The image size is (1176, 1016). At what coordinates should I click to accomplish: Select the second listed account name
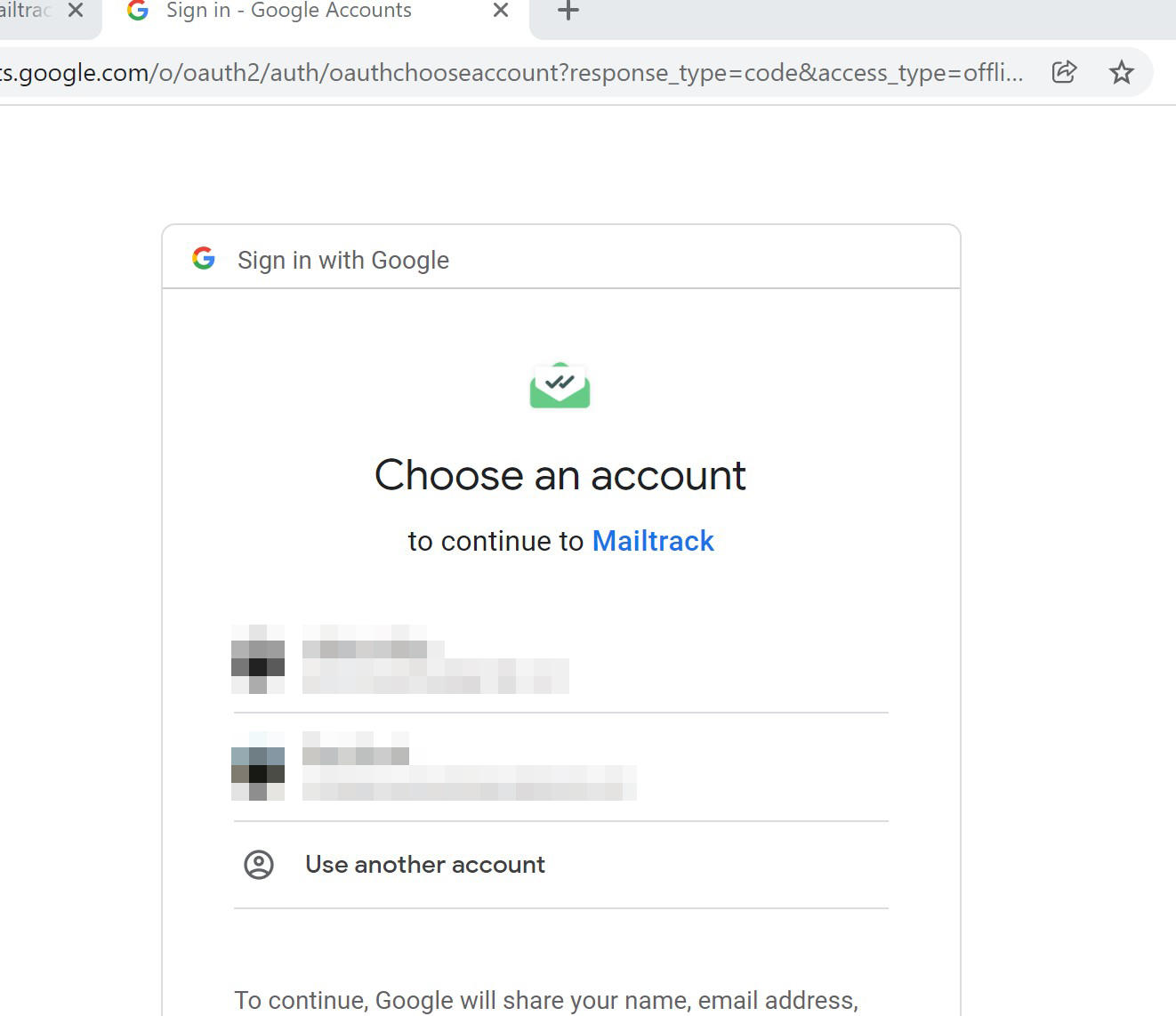(356, 754)
